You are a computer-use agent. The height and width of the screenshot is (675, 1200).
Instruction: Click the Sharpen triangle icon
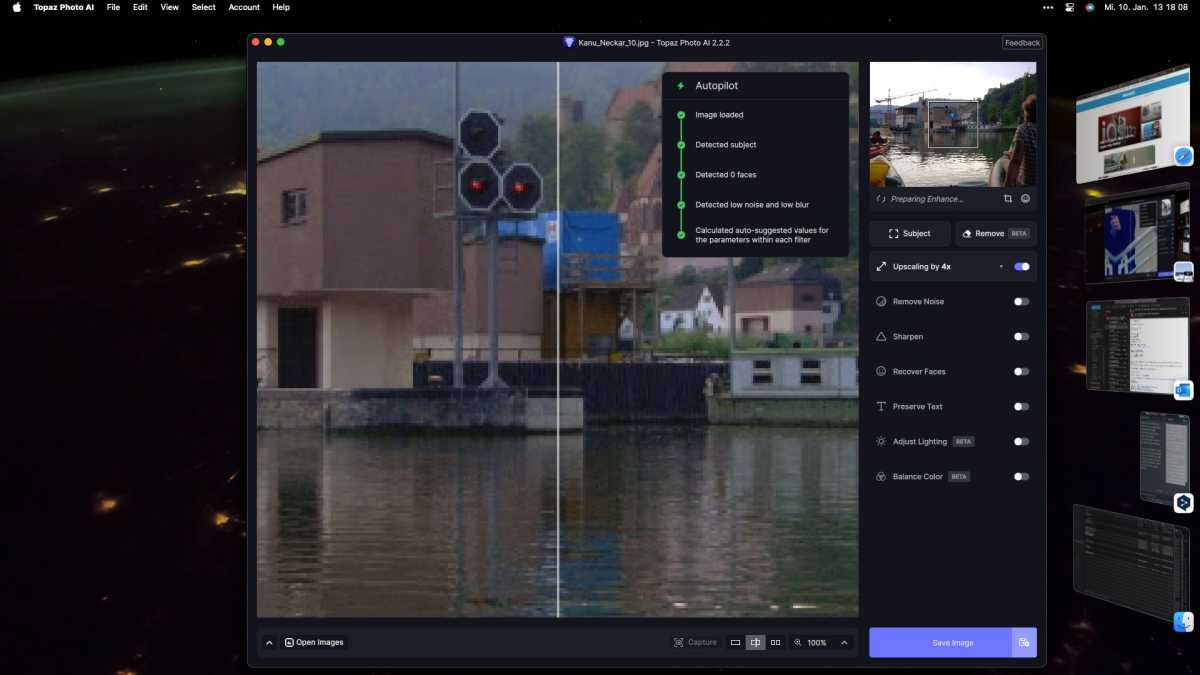click(x=881, y=336)
